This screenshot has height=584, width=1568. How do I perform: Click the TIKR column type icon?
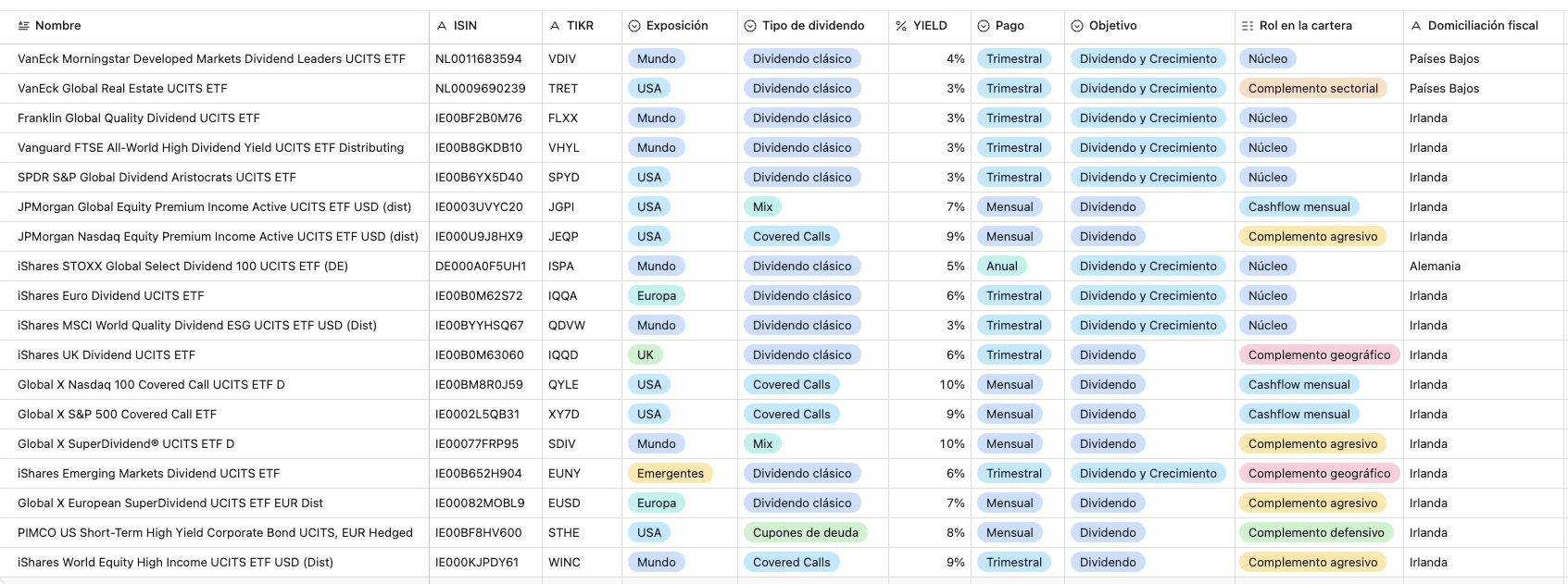[555, 26]
